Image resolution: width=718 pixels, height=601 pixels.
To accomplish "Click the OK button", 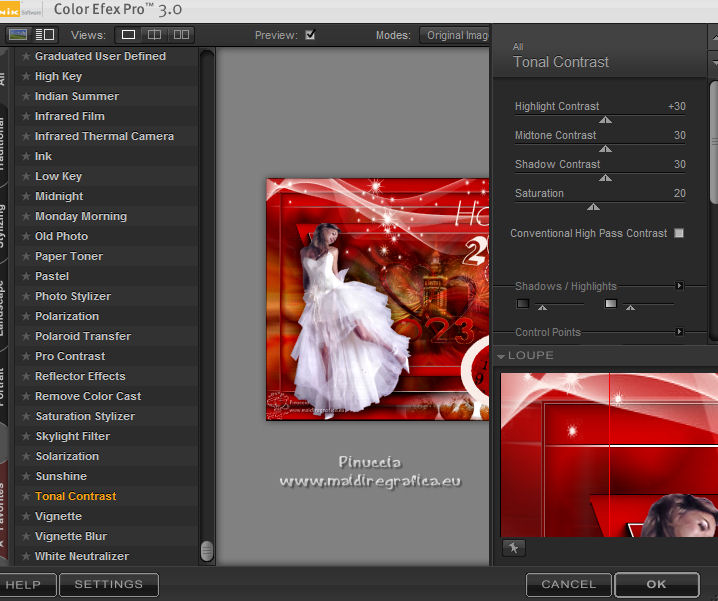I will point(656,584).
